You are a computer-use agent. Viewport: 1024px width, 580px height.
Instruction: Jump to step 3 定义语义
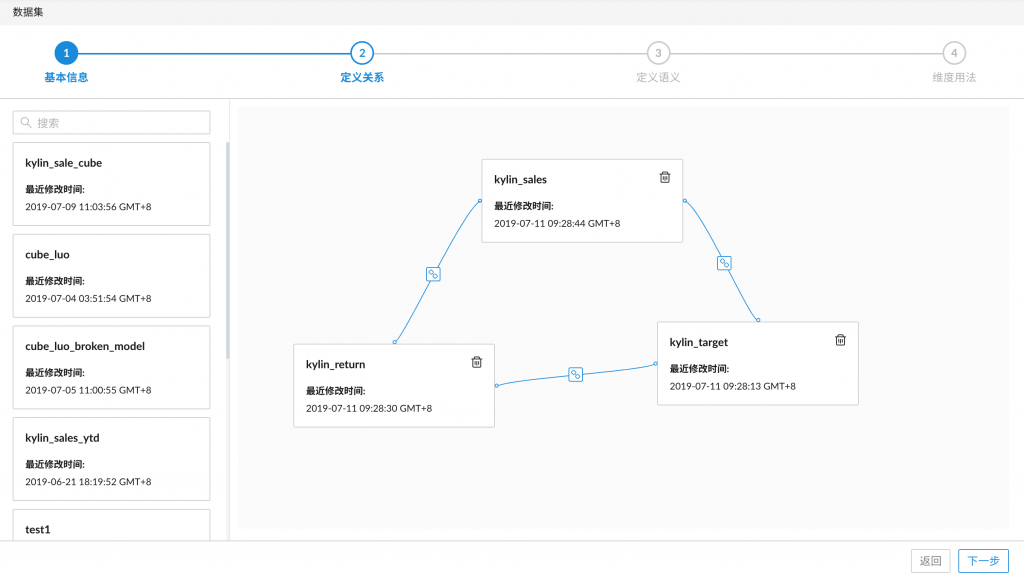point(658,53)
